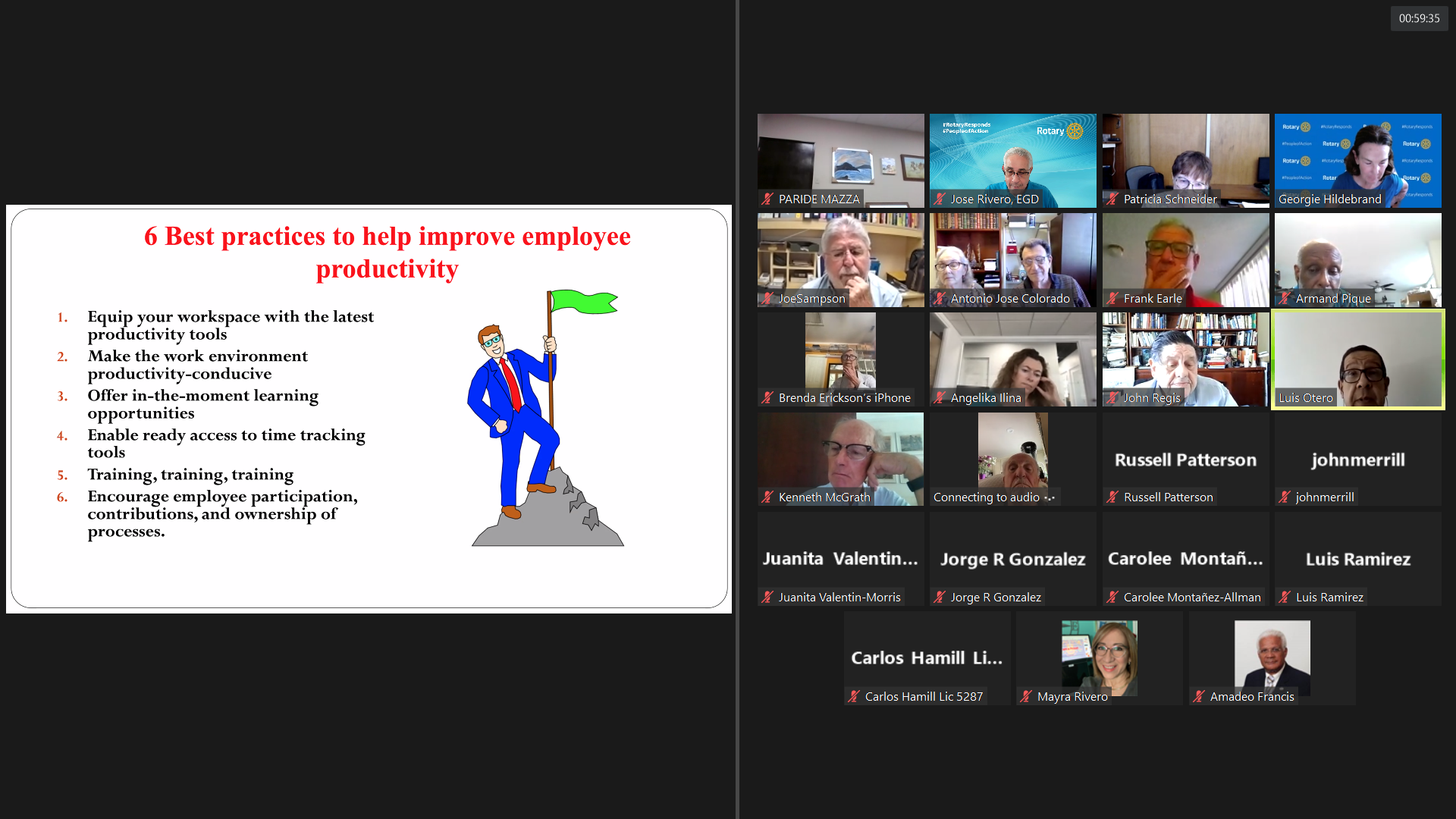Click muted mic icon next to Mayra Rivero

1026,697
